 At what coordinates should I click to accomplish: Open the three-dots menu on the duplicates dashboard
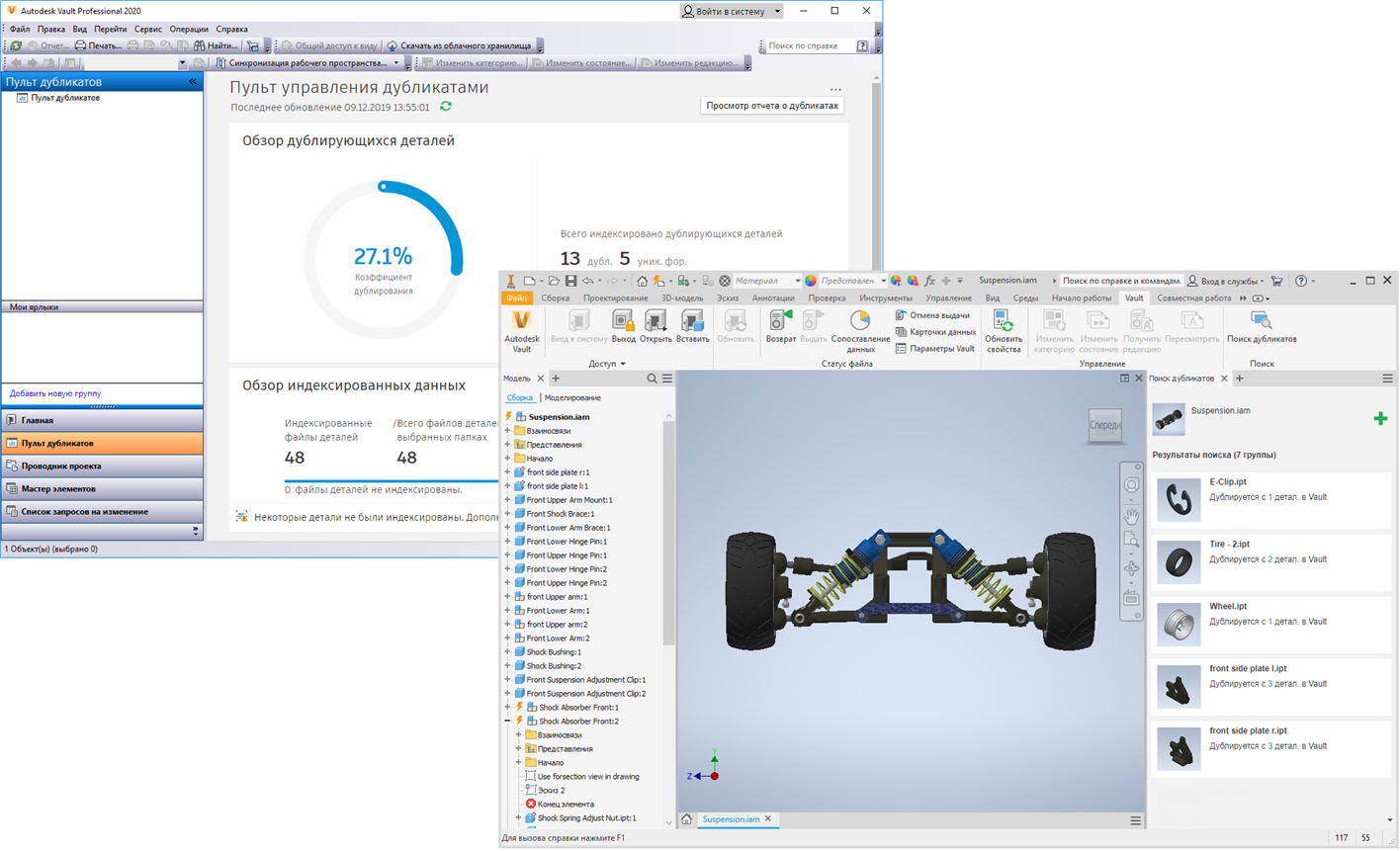(x=835, y=89)
